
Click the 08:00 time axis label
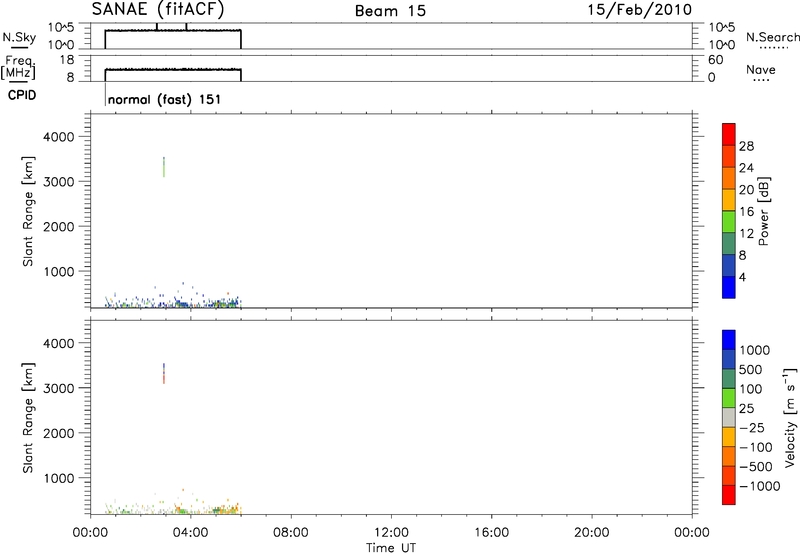pos(291,533)
